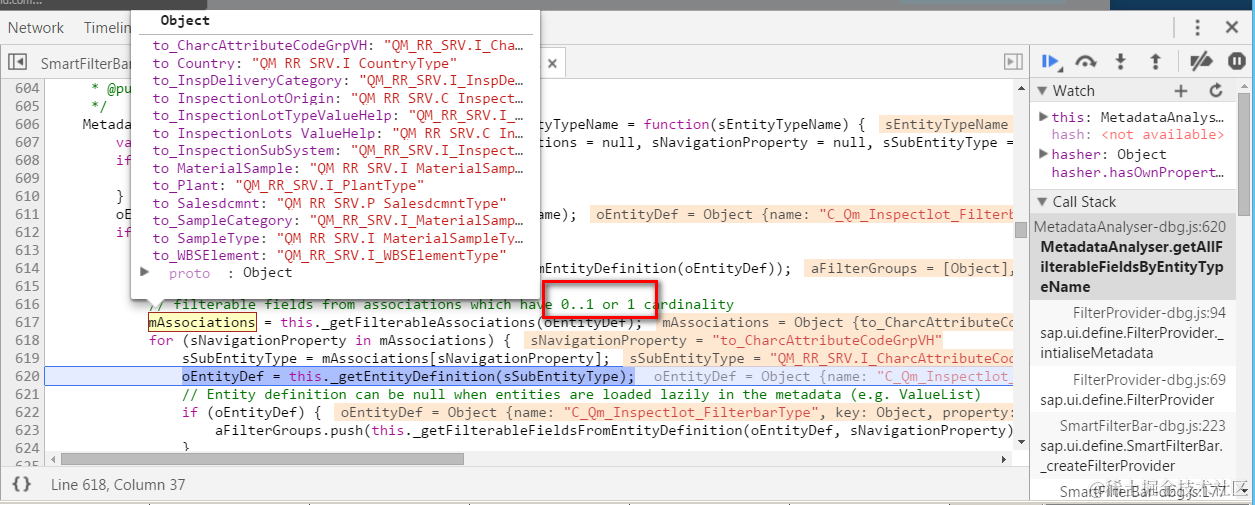Set breakpoint on line 611
The height and width of the screenshot is (505, 1255).
point(27,214)
